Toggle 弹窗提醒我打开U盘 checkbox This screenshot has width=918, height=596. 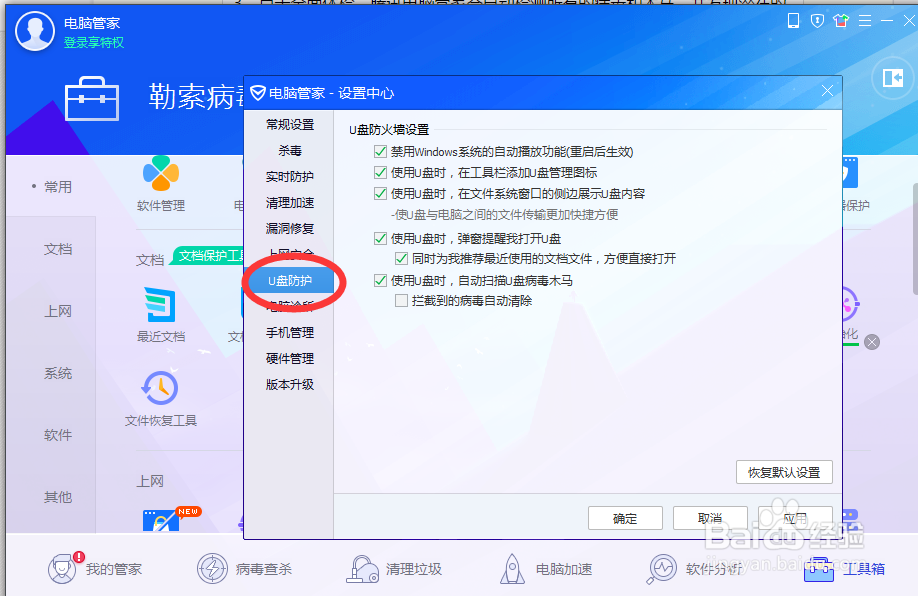[x=380, y=238]
